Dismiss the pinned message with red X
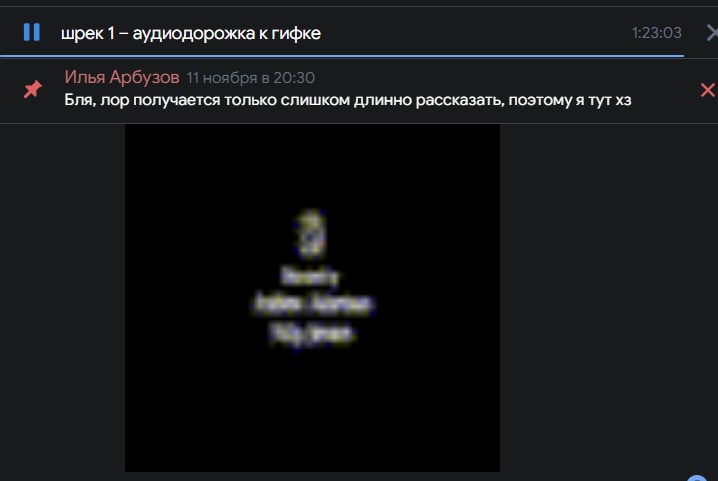 pyautogui.click(x=707, y=90)
